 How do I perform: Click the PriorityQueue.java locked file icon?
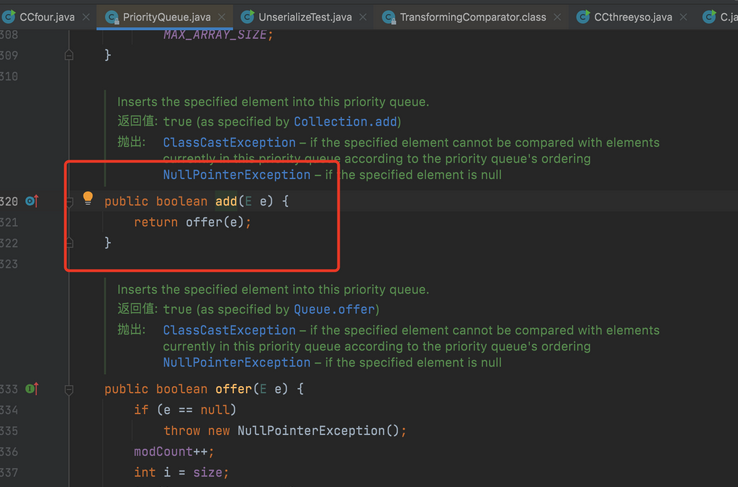(x=112, y=17)
